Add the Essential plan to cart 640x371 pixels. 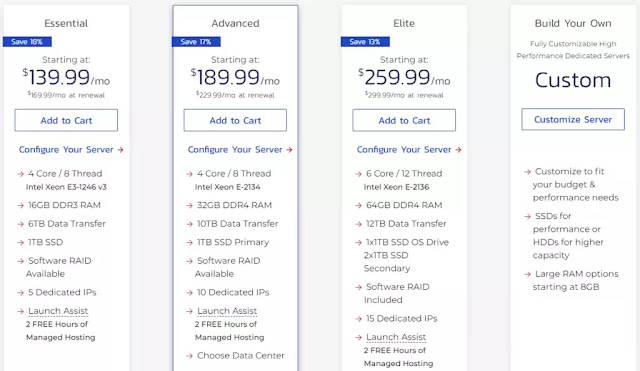tap(66, 120)
